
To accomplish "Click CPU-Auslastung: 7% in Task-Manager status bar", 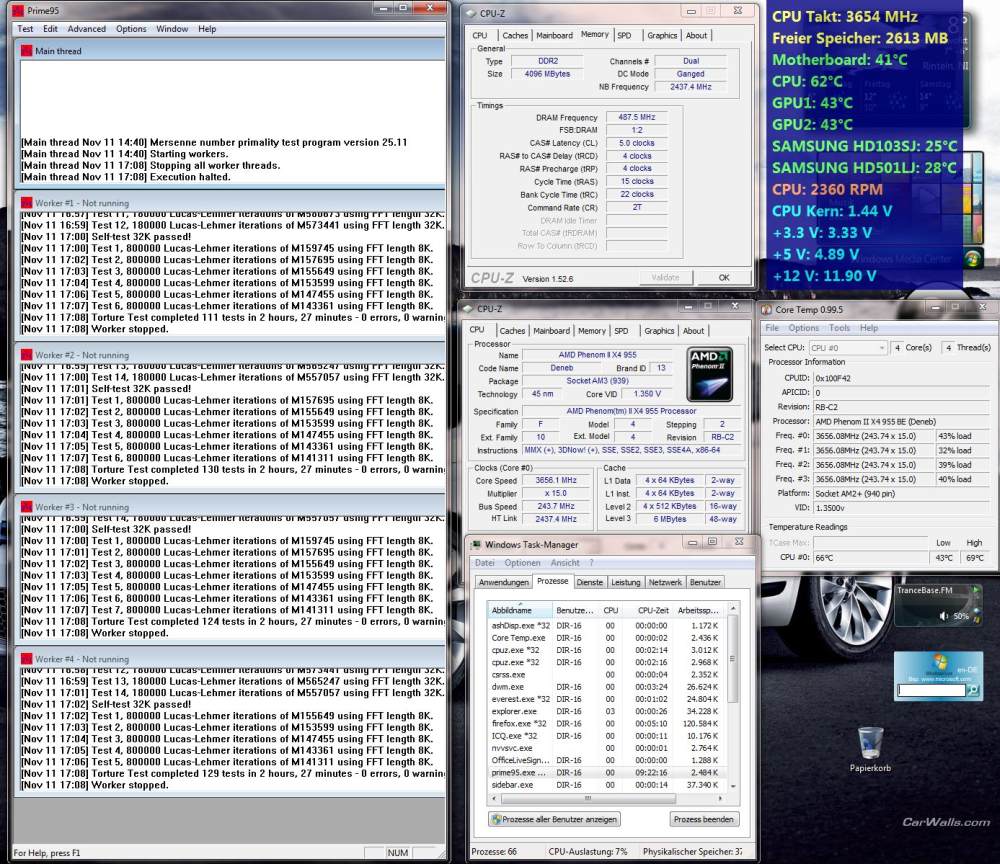I will tap(587, 851).
